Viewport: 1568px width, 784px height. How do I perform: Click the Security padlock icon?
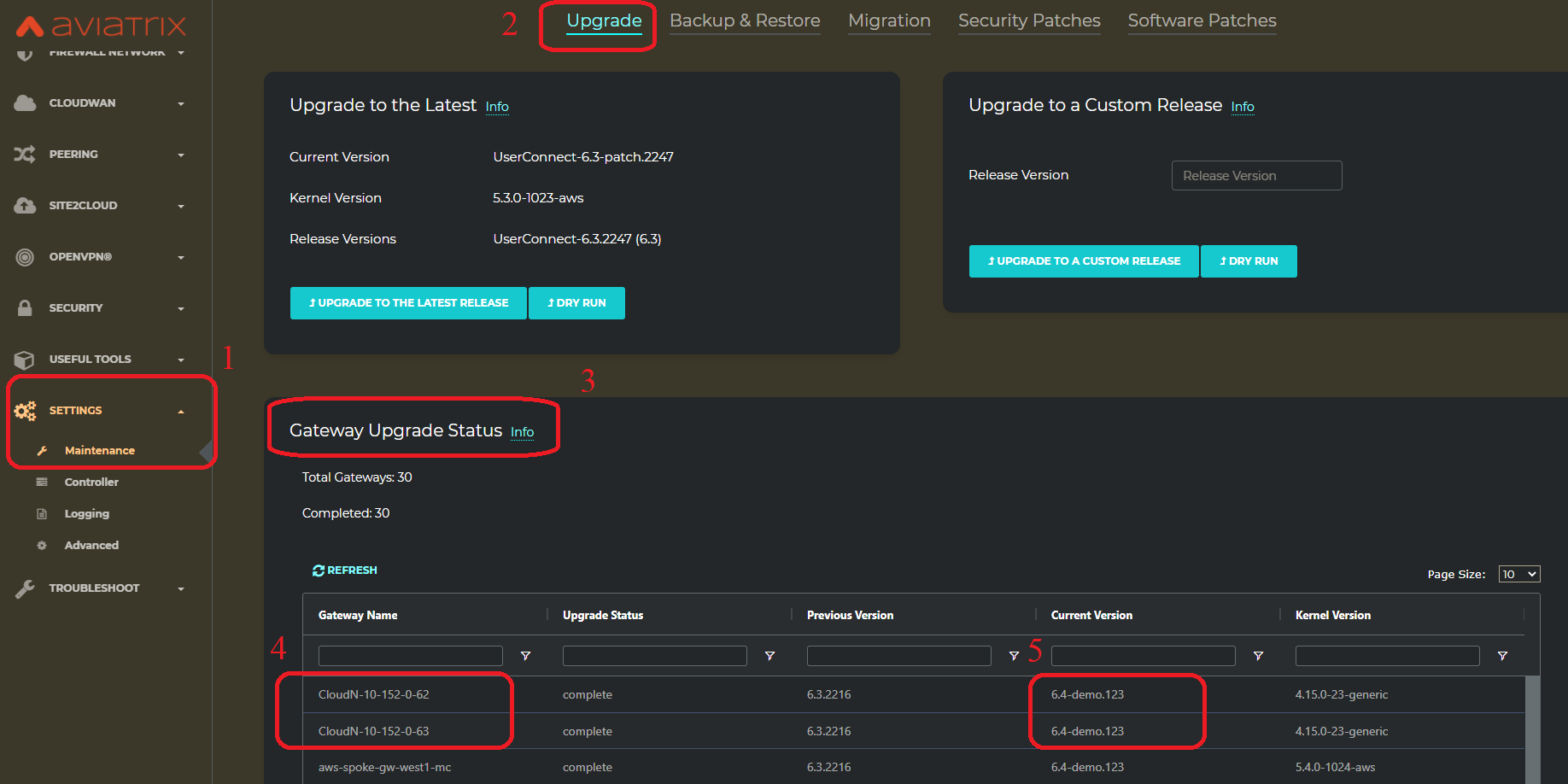pos(25,308)
